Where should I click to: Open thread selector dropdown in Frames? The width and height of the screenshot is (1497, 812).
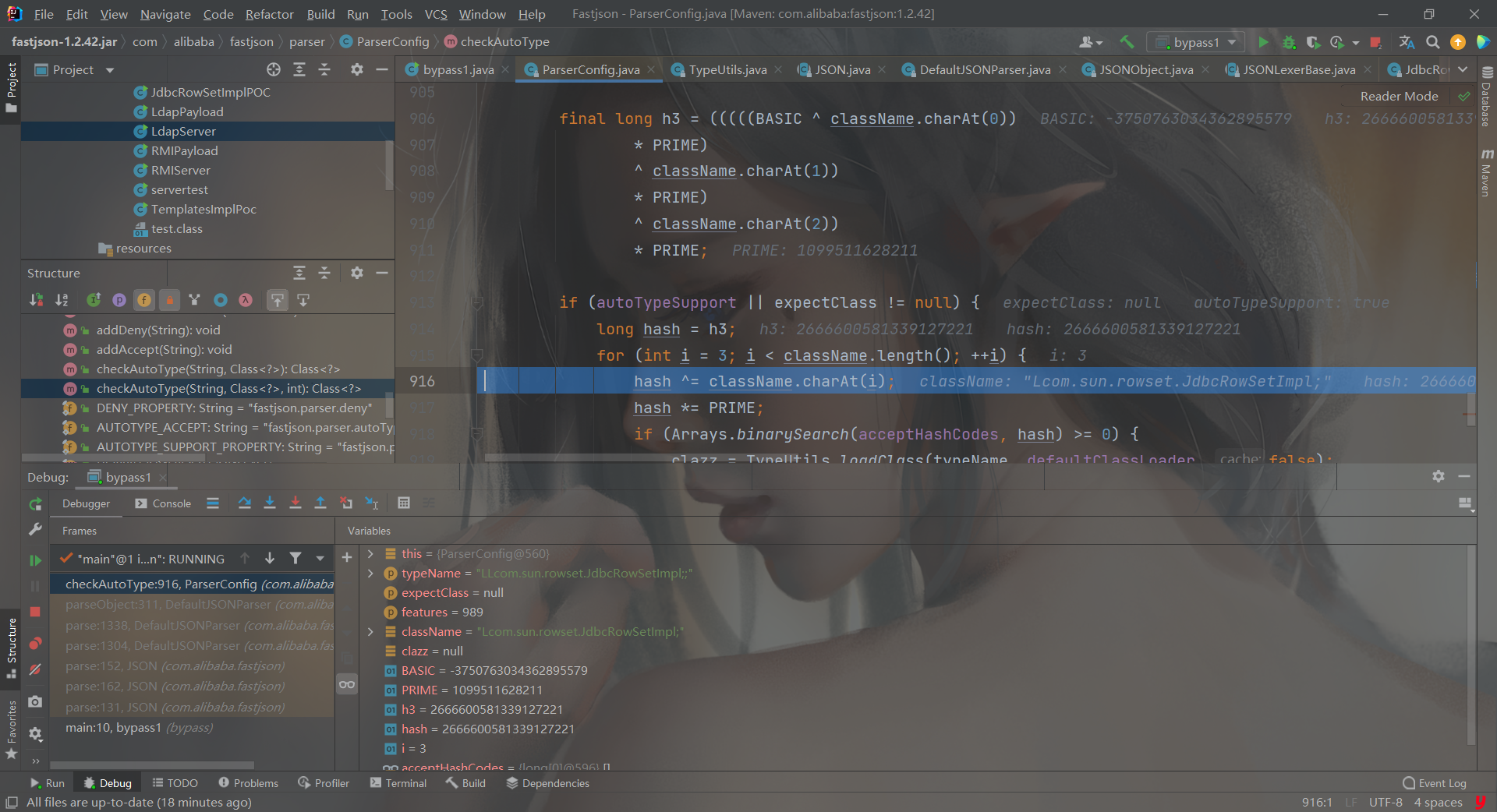pyautogui.click(x=320, y=559)
